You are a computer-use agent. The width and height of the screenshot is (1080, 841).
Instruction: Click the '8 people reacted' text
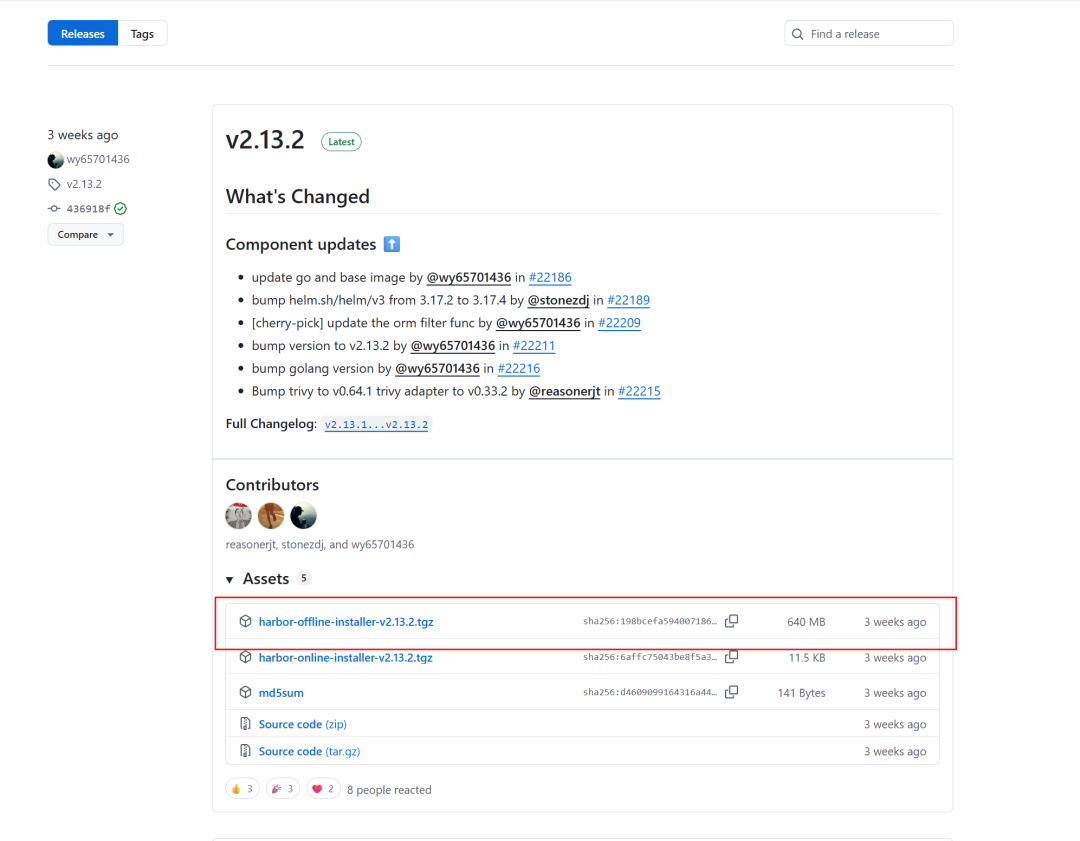(389, 790)
